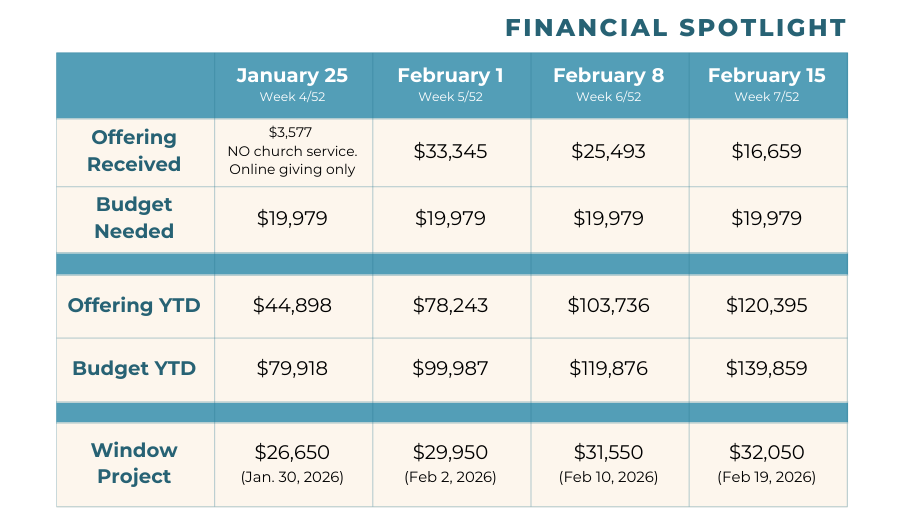Click the $3,577 online giving only cell
Image resolution: width=900 pixels, height=525 pixels.
(293, 151)
